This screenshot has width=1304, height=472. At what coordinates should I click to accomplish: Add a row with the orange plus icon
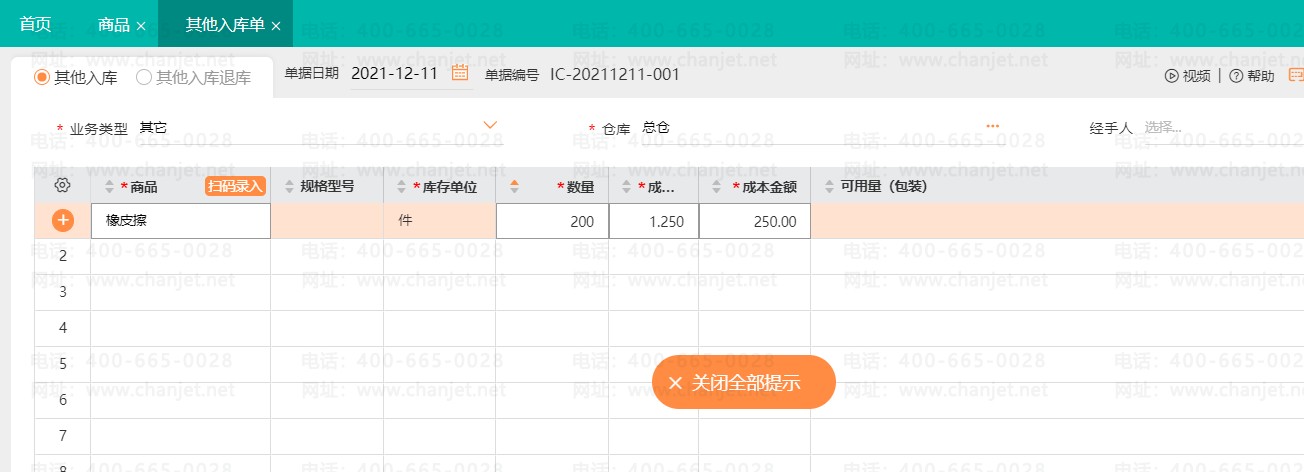pyautogui.click(x=63, y=221)
